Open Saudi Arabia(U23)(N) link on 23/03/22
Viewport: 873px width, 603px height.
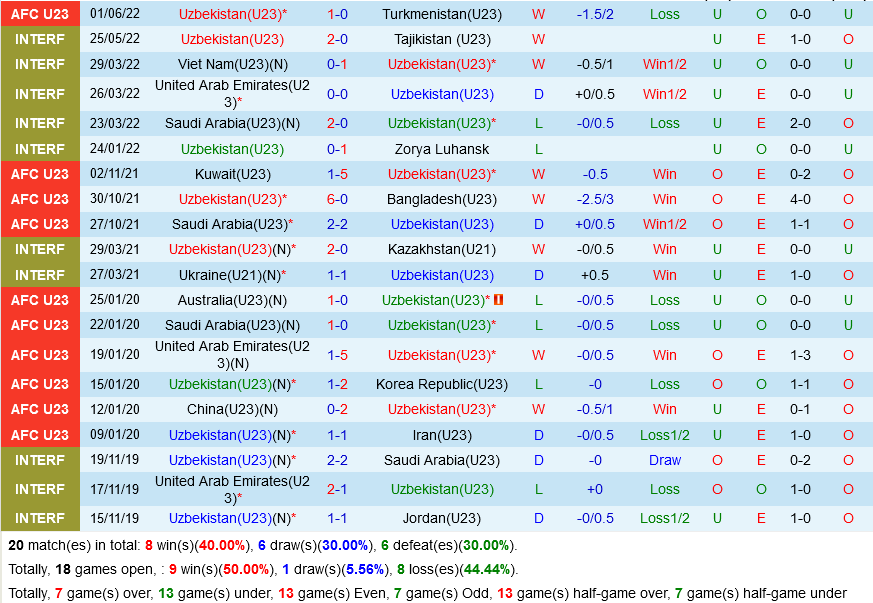pyautogui.click(x=233, y=123)
